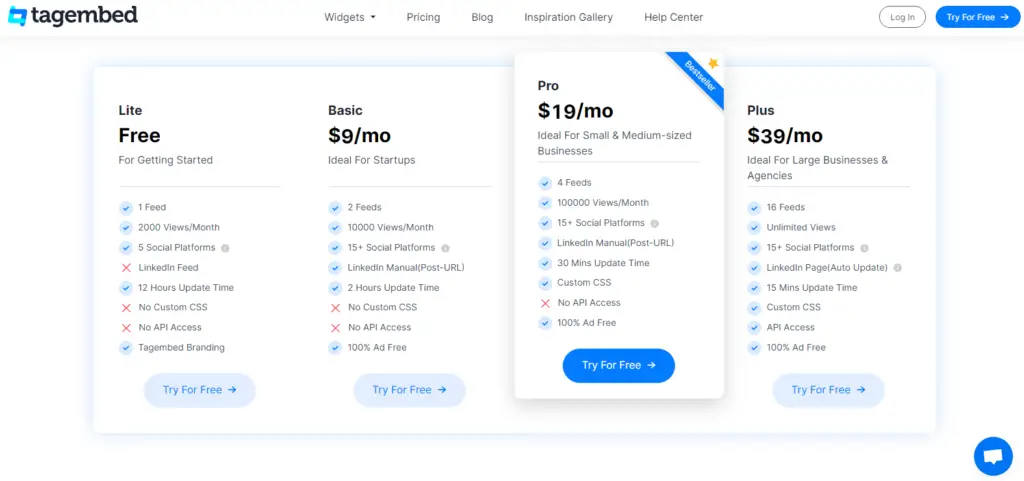
Task: Click check icon beside Unlimited Views
Action: (x=755, y=228)
